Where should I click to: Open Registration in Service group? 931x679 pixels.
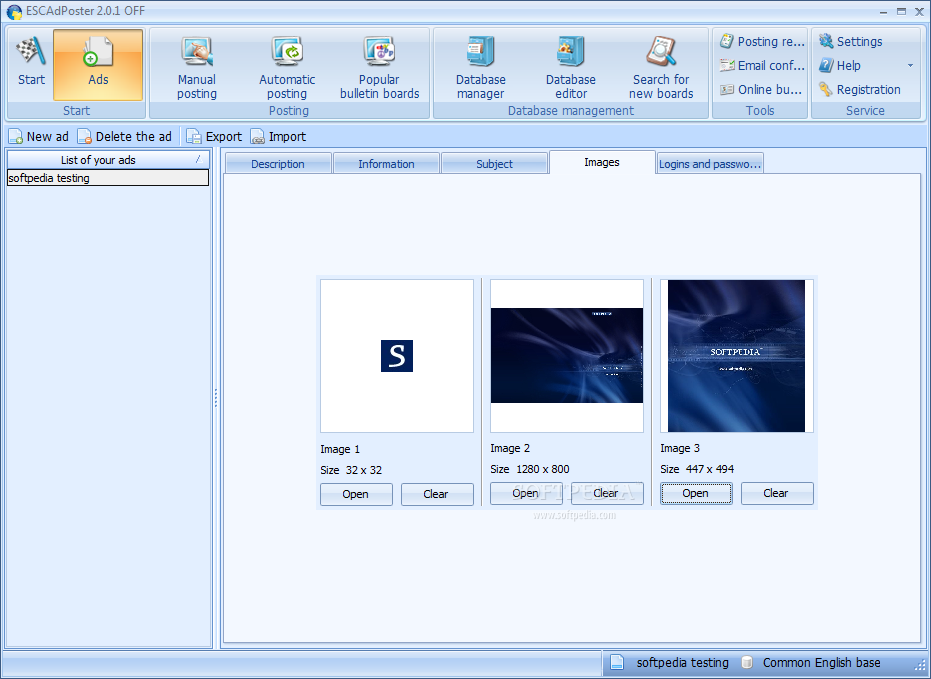coord(859,90)
